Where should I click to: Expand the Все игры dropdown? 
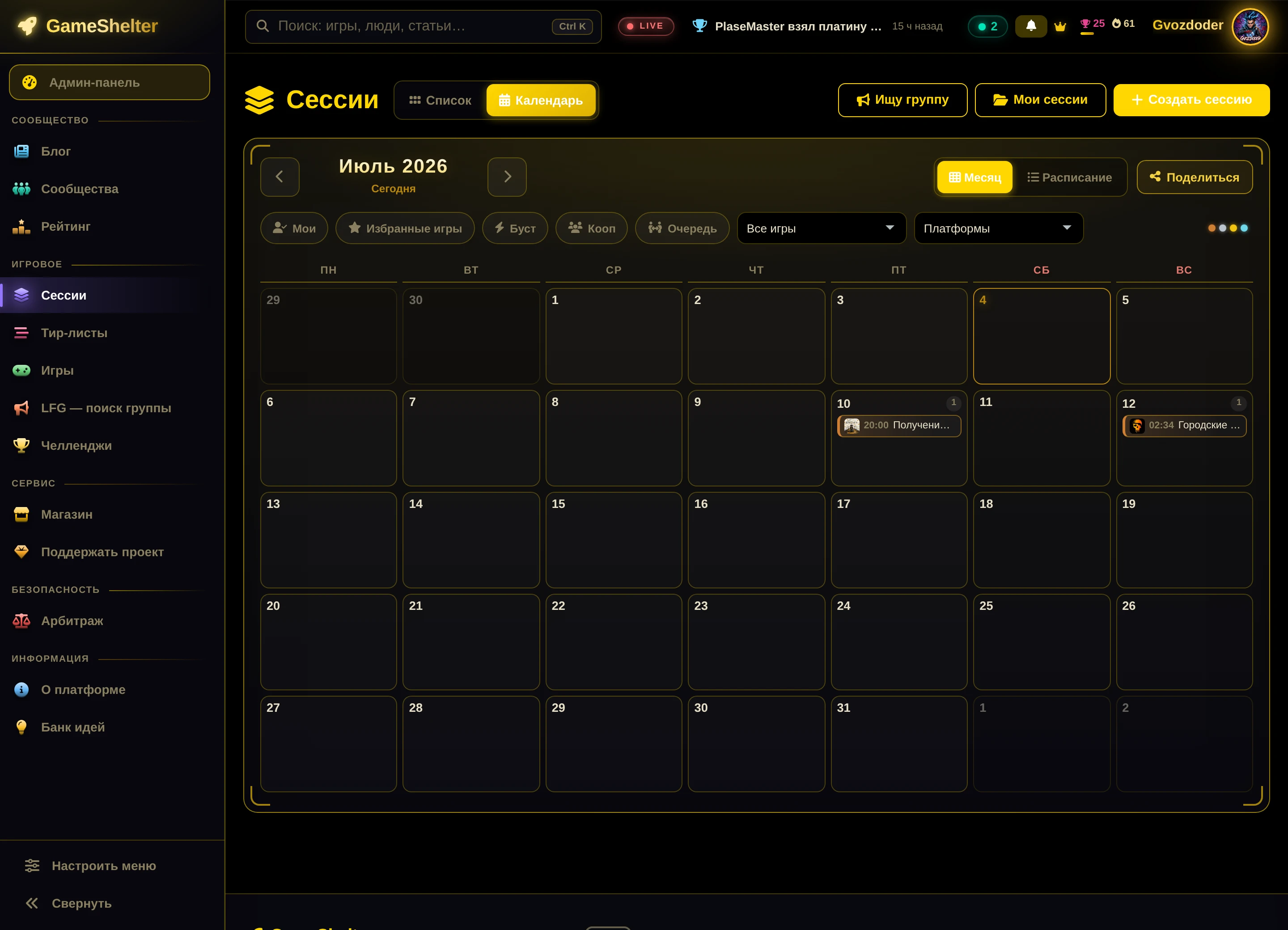click(821, 228)
